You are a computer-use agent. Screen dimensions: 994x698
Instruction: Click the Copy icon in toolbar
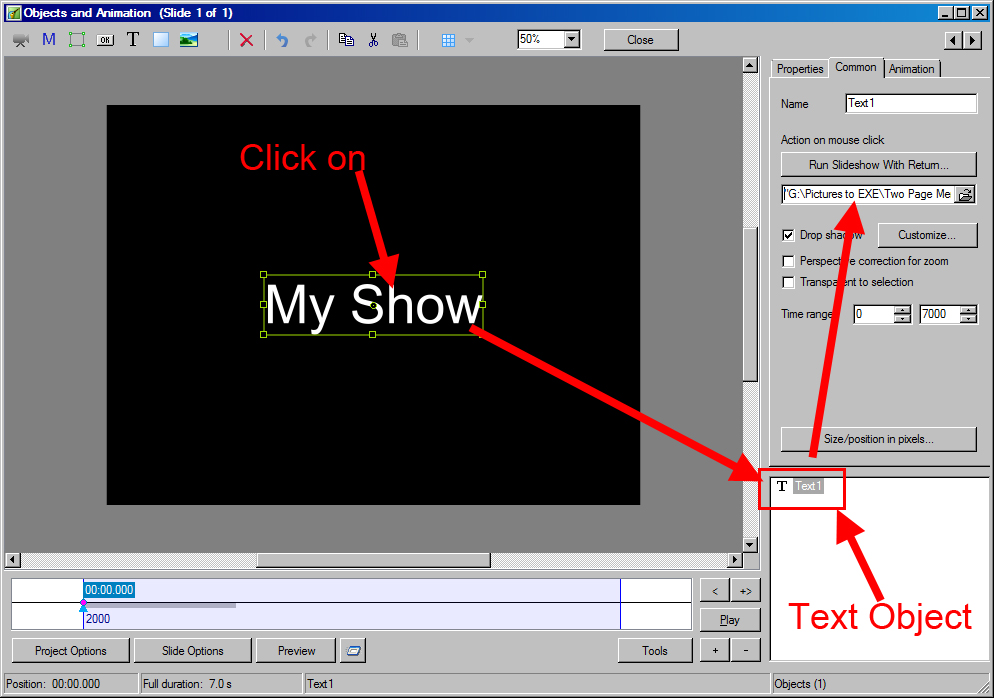click(346, 40)
